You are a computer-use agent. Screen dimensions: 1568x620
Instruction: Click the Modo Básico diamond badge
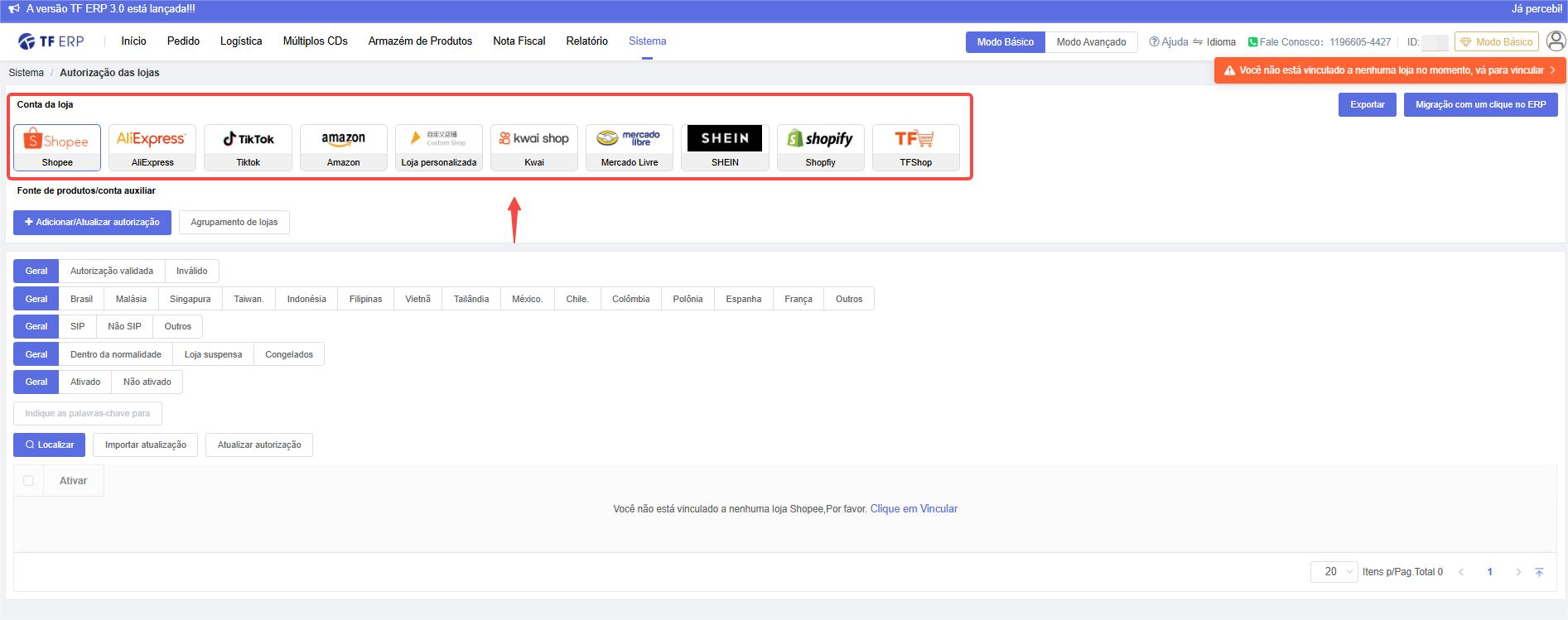(1497, 41)
